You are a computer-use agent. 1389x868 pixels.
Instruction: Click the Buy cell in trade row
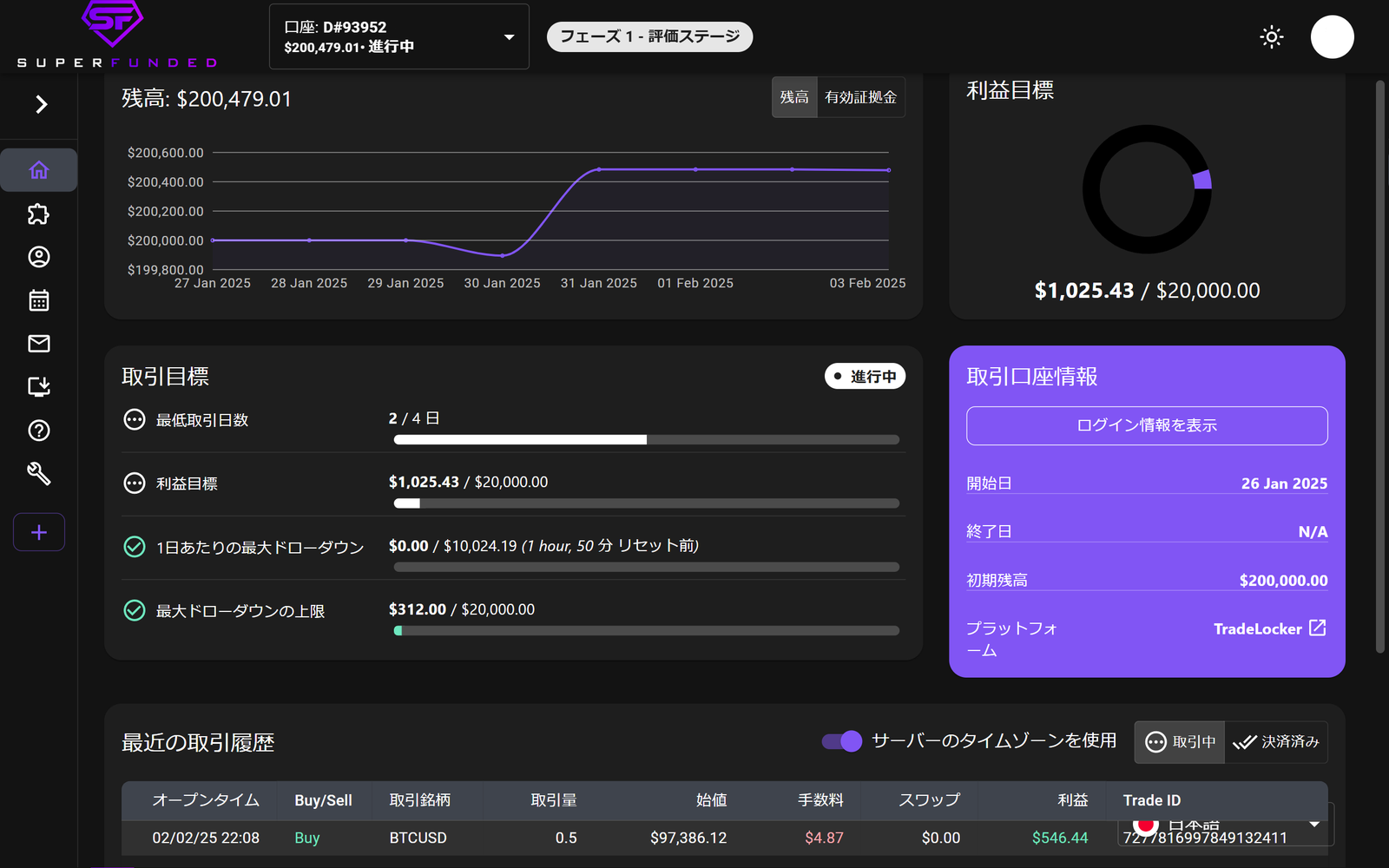pyautogui.click(x=307, y=838)
